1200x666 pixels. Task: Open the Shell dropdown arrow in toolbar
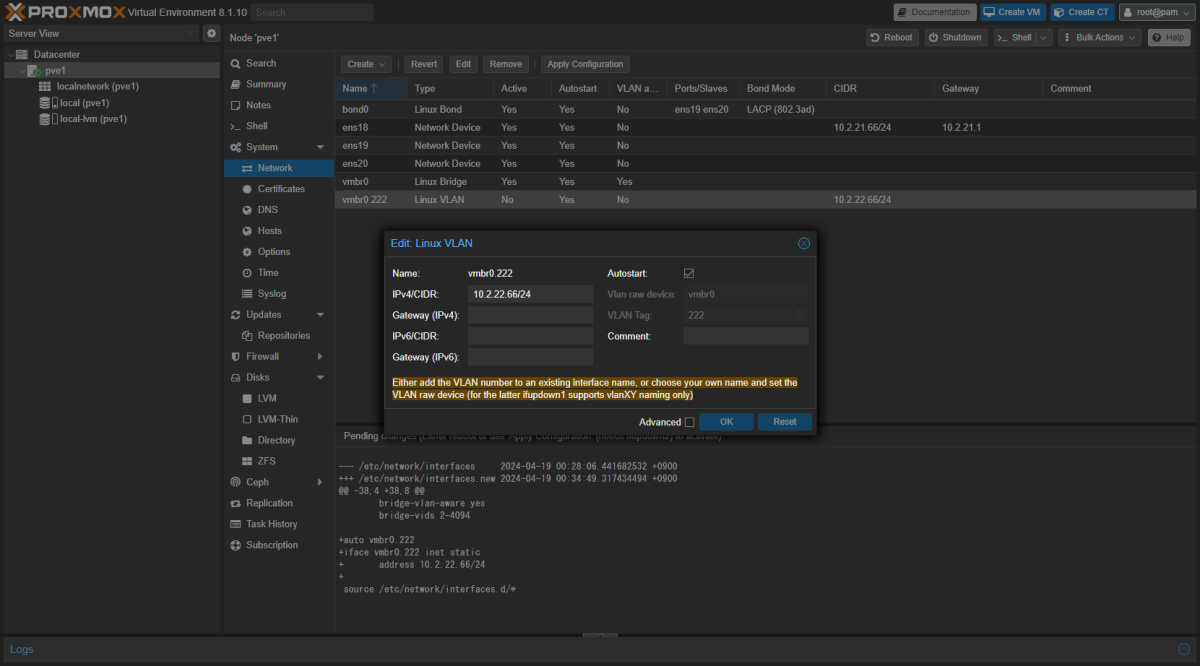pos(1043,37)
